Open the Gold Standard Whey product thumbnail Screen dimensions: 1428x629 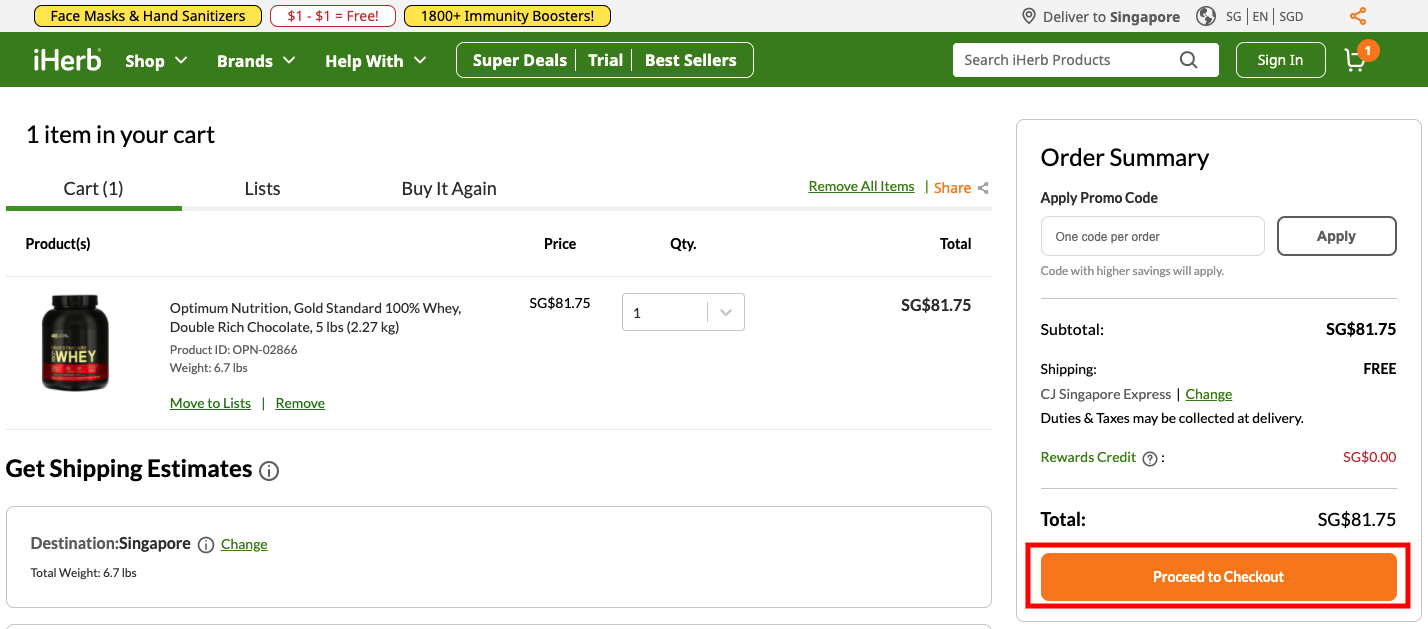tap(75, 343)
